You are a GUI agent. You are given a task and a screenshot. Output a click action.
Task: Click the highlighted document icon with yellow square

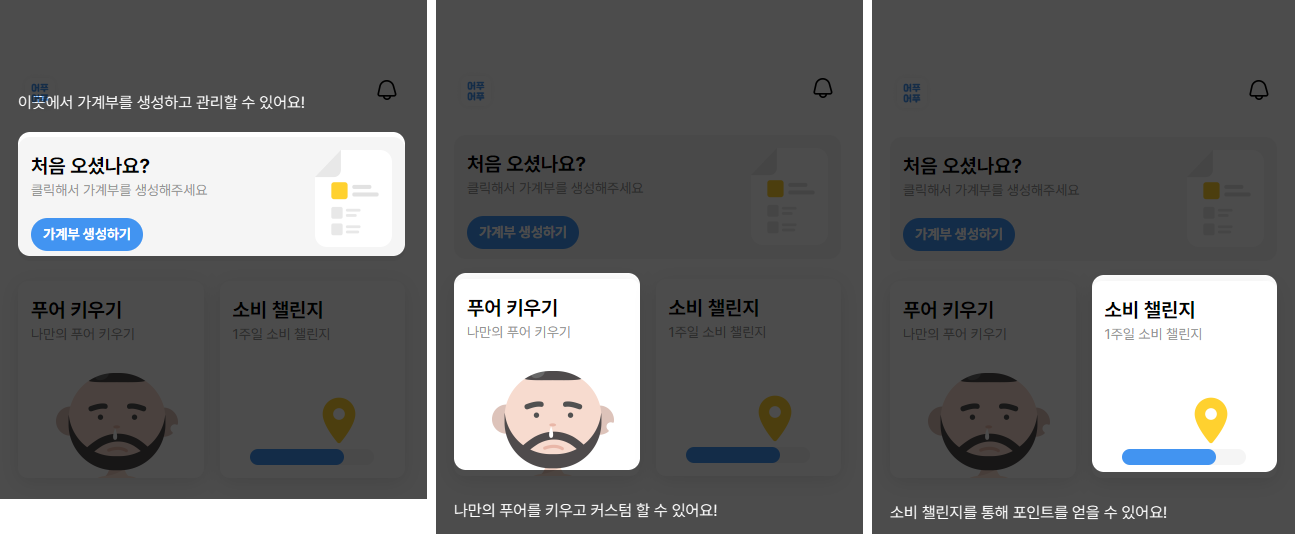(353, 198)
